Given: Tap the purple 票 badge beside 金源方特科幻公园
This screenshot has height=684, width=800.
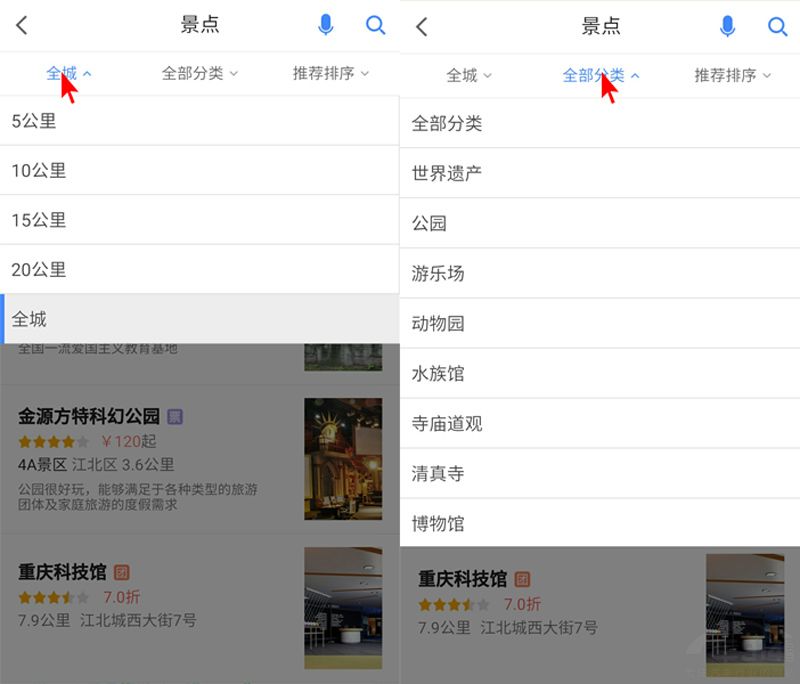Looking at the screenshot, I should coord(175,416).
